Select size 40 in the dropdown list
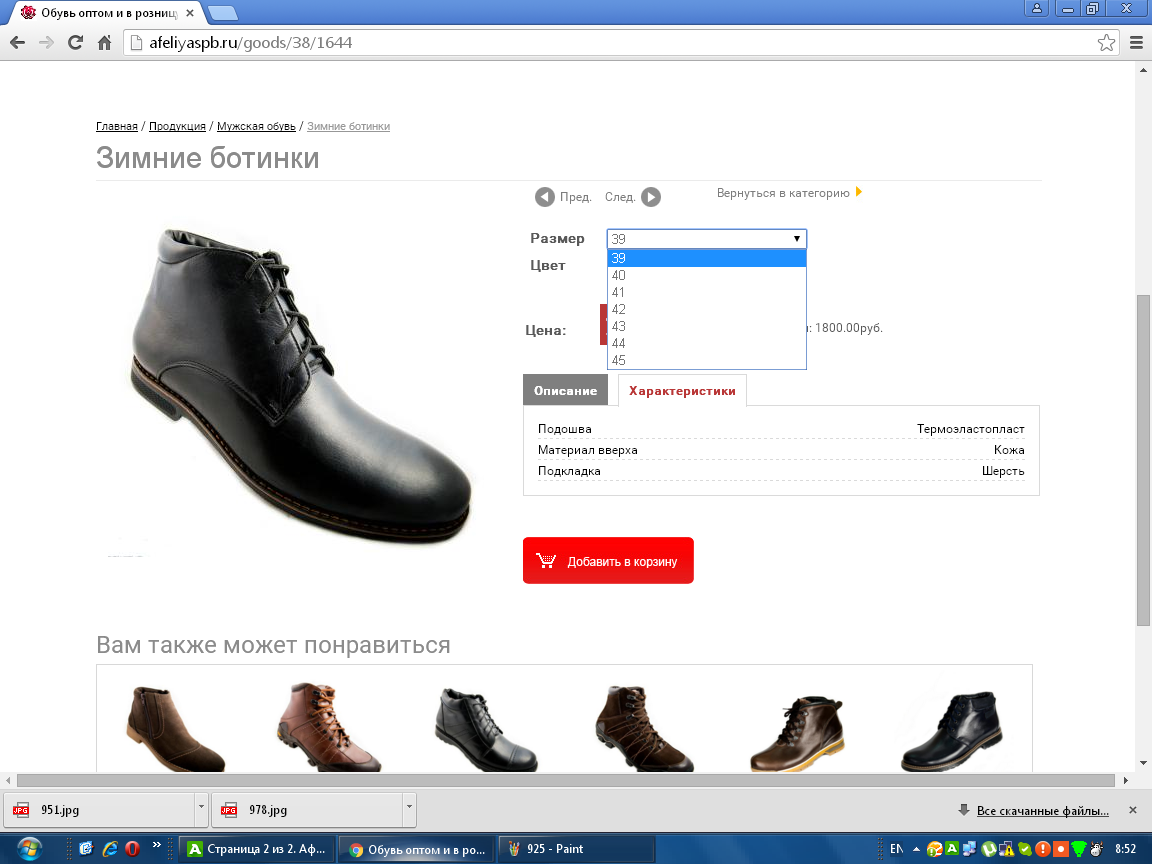This screenshot has width=1152, height=864. point(707,276)
